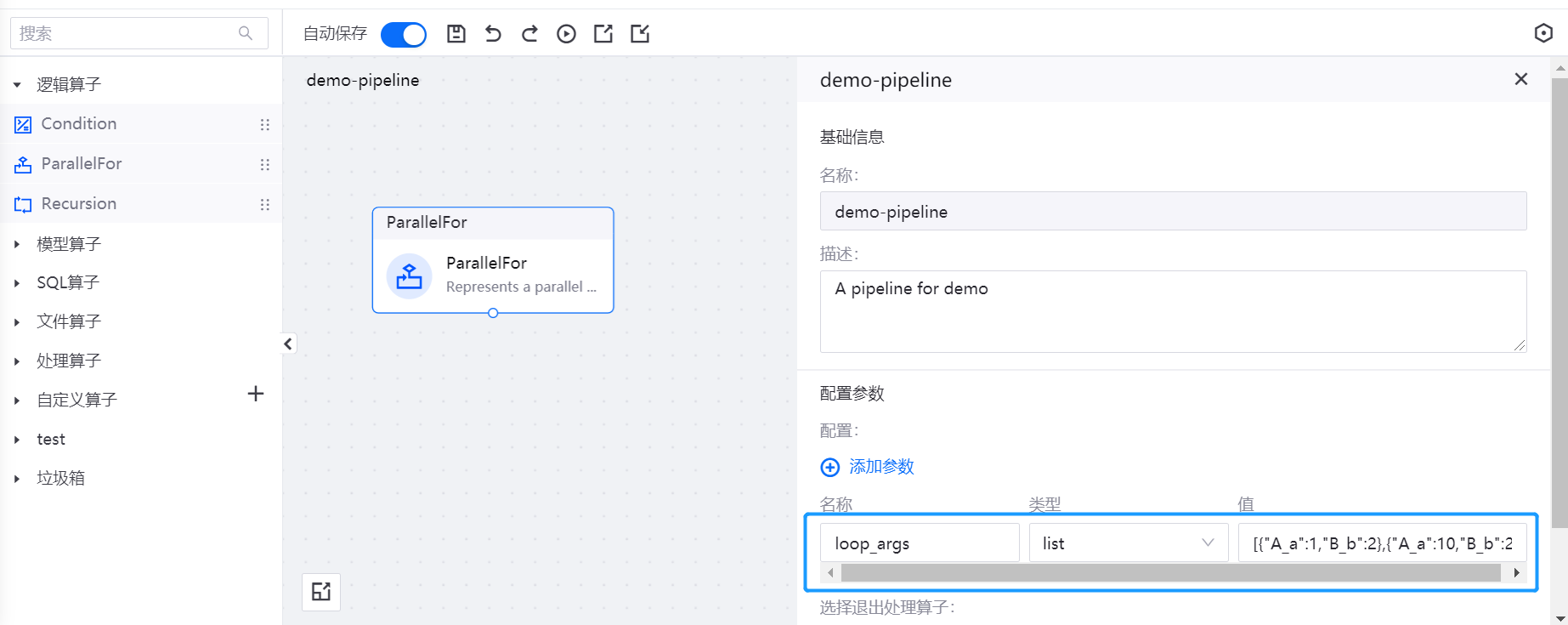Click the 添加参数 link

(x=880, y=467)
